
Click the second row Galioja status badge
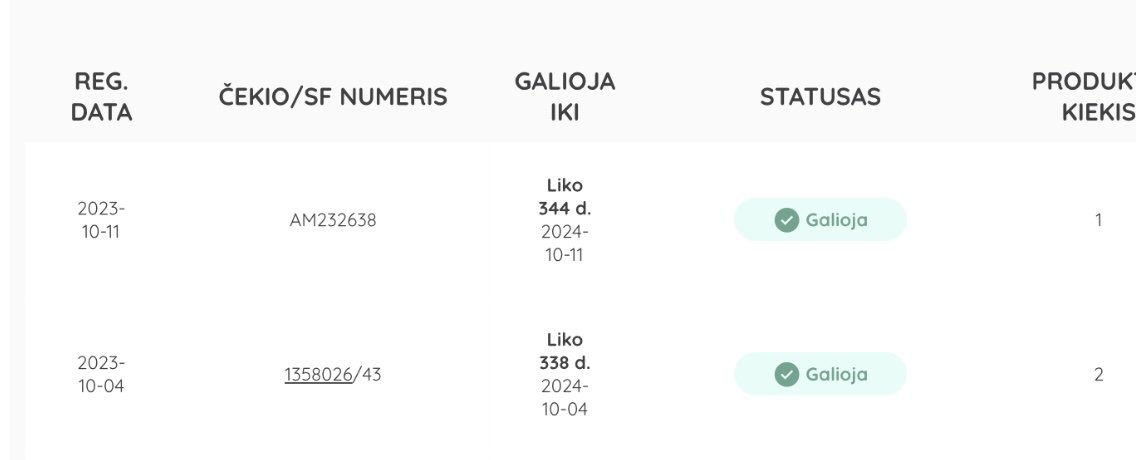(820, 375)
